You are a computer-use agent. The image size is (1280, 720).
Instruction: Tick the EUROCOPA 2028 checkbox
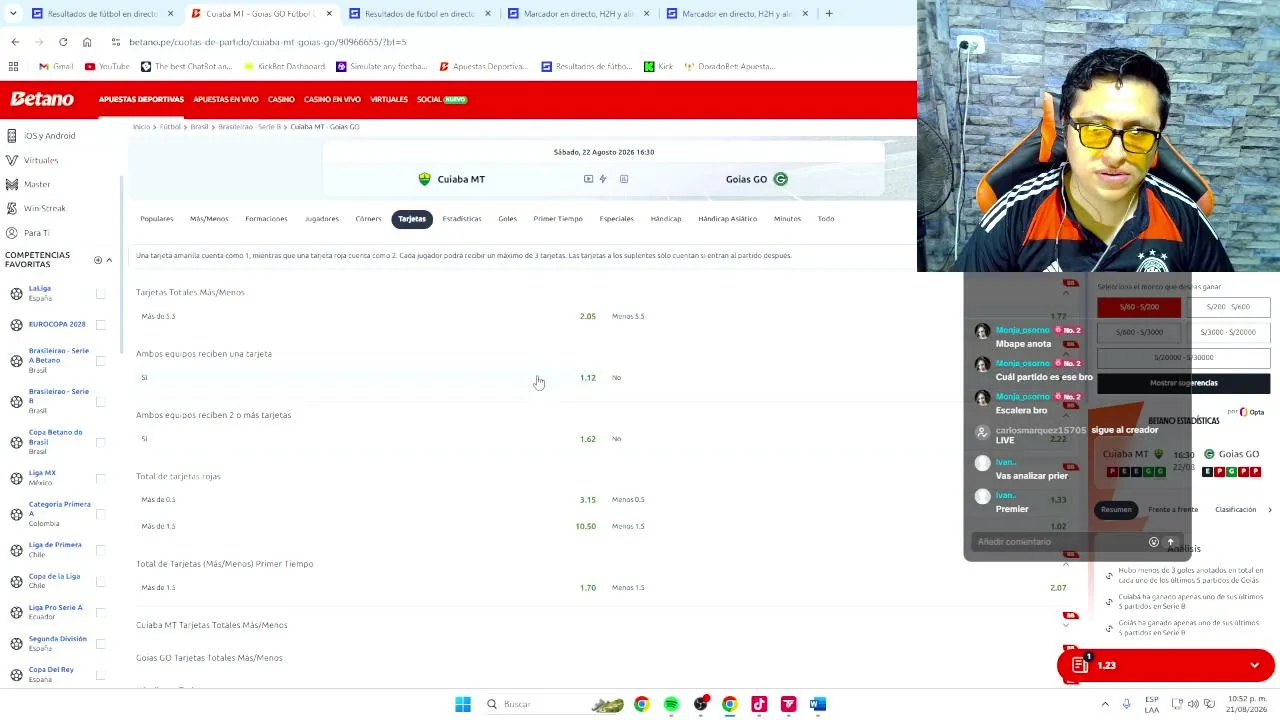pyautogui.click(x=100, y=324)
